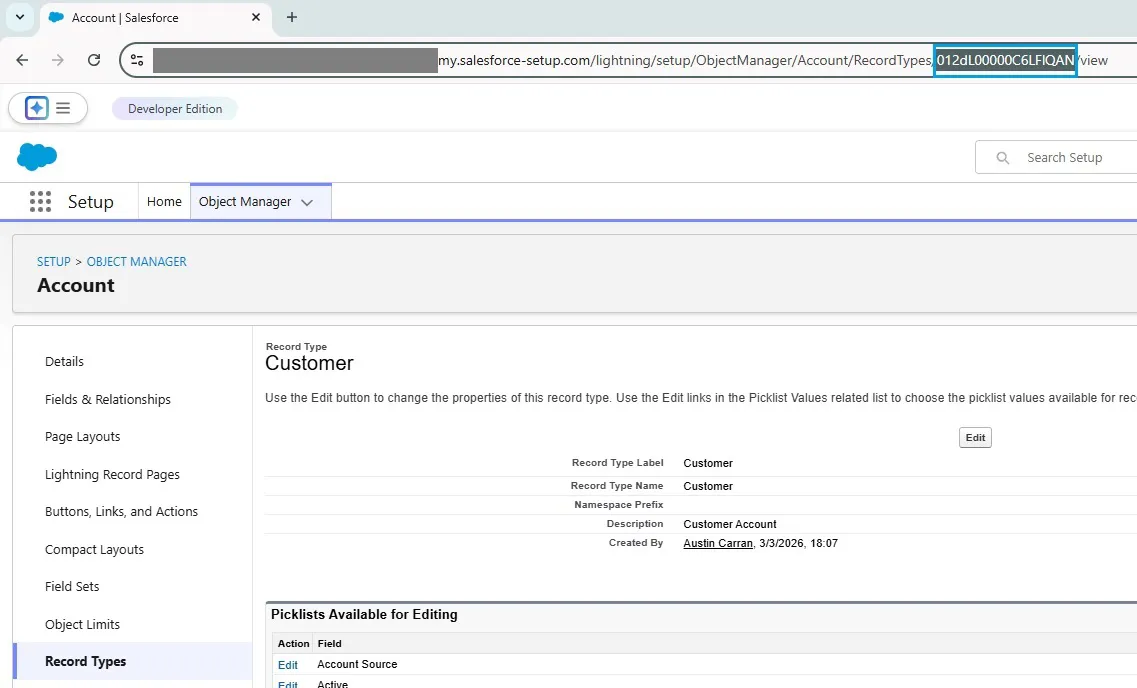Switch to the Home tab

(x=164, y=202)
